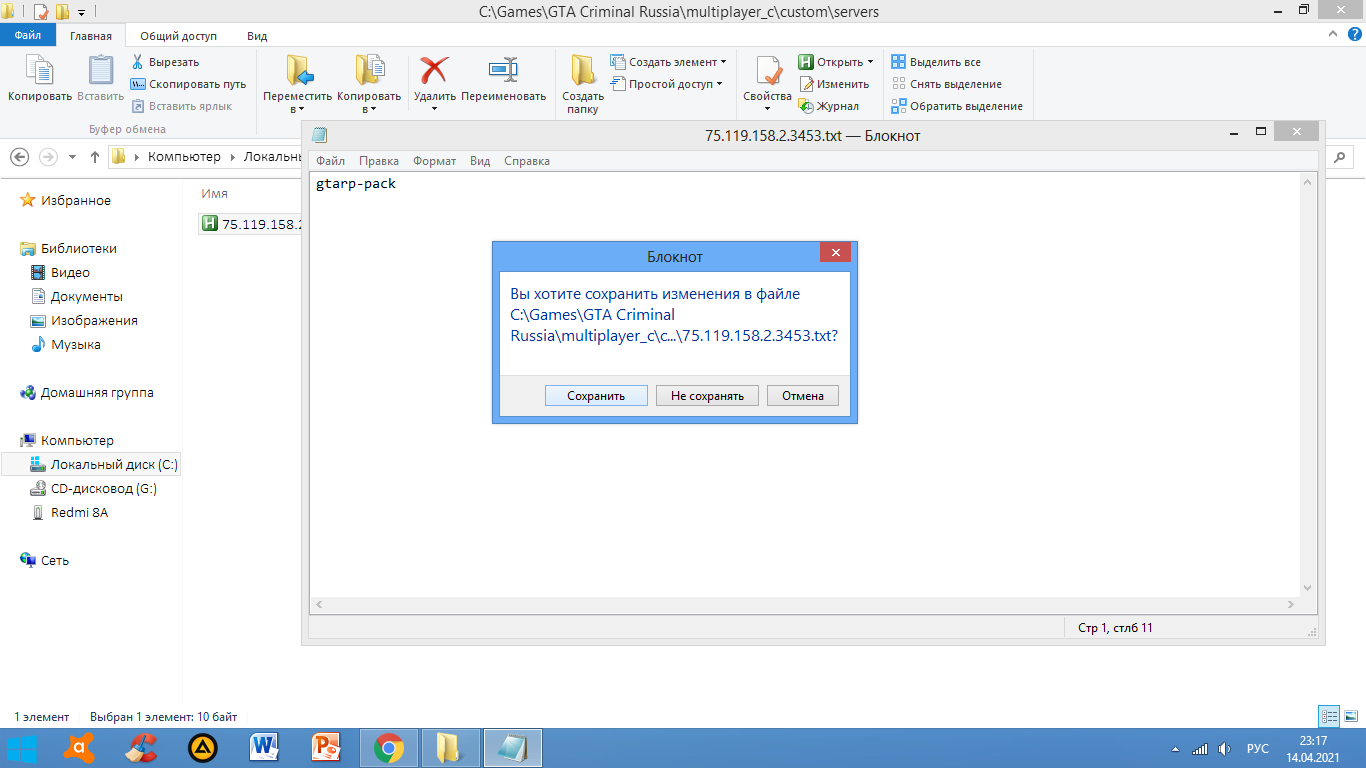1366x768 pixels.
Task: Select Сеть in navigation pane
Action: [x=45, y=561]
